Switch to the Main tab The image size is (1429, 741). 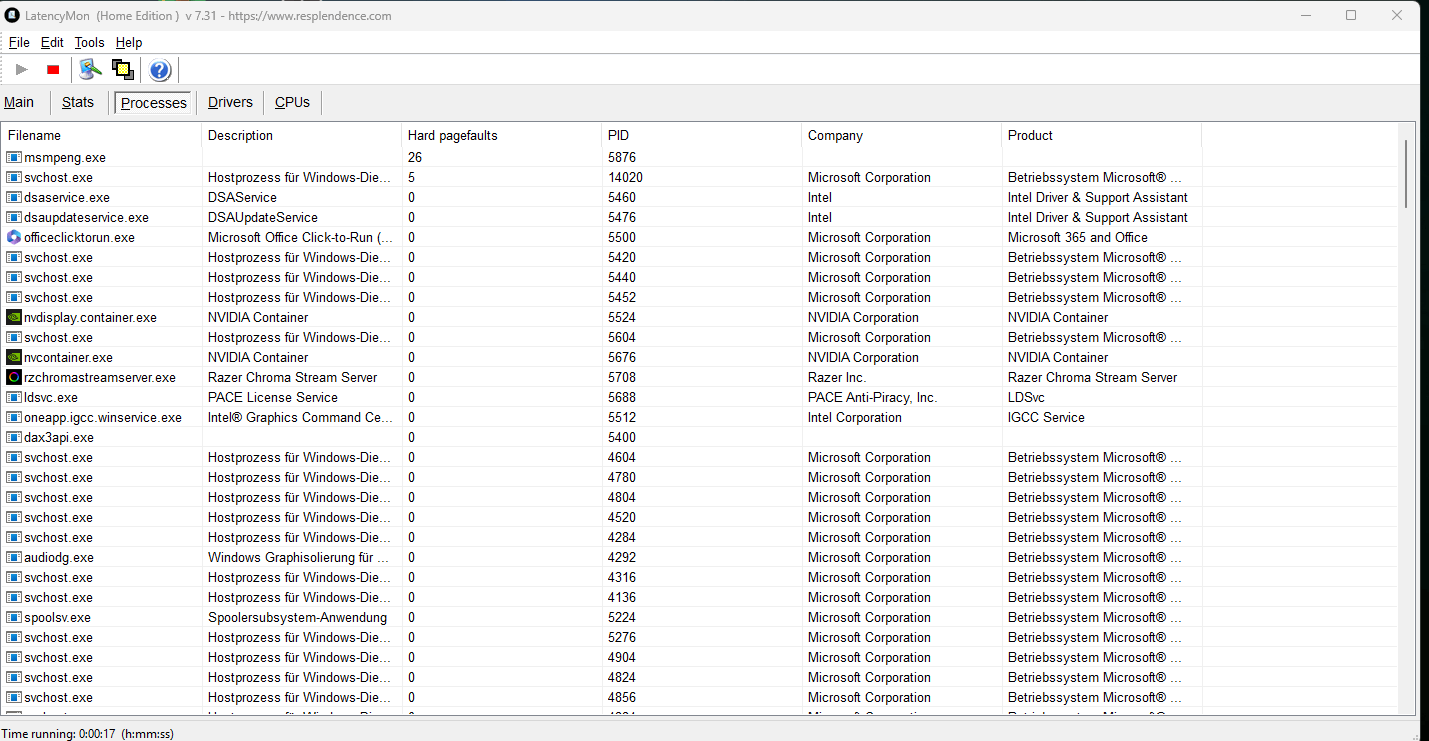tap(19, 102)
